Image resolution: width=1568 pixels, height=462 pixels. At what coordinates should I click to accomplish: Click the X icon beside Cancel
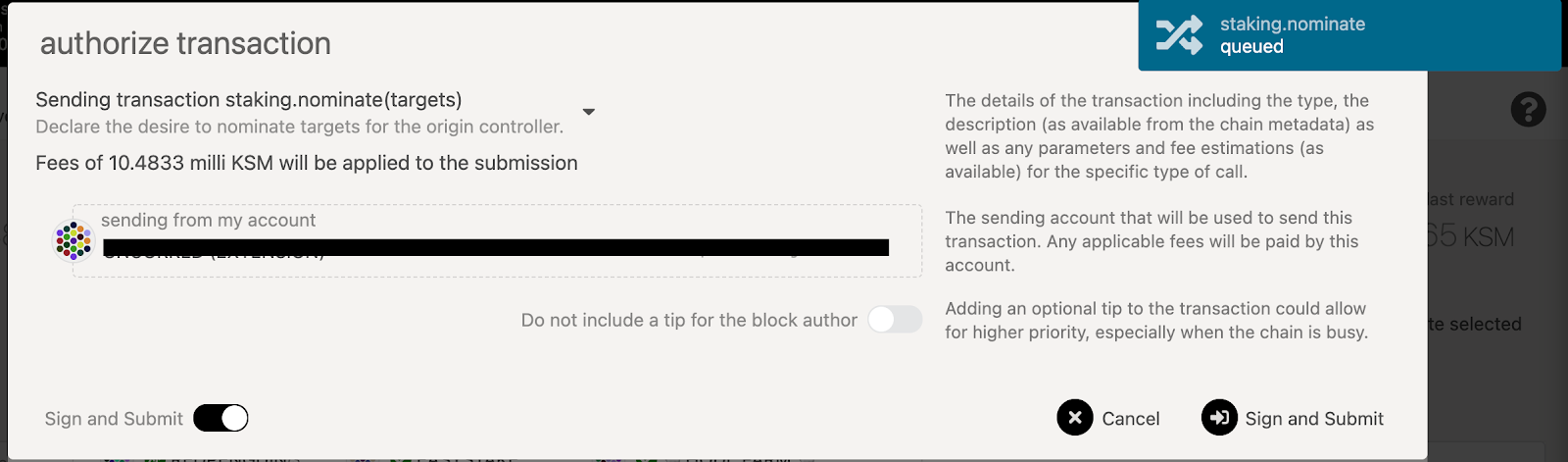1074,418
